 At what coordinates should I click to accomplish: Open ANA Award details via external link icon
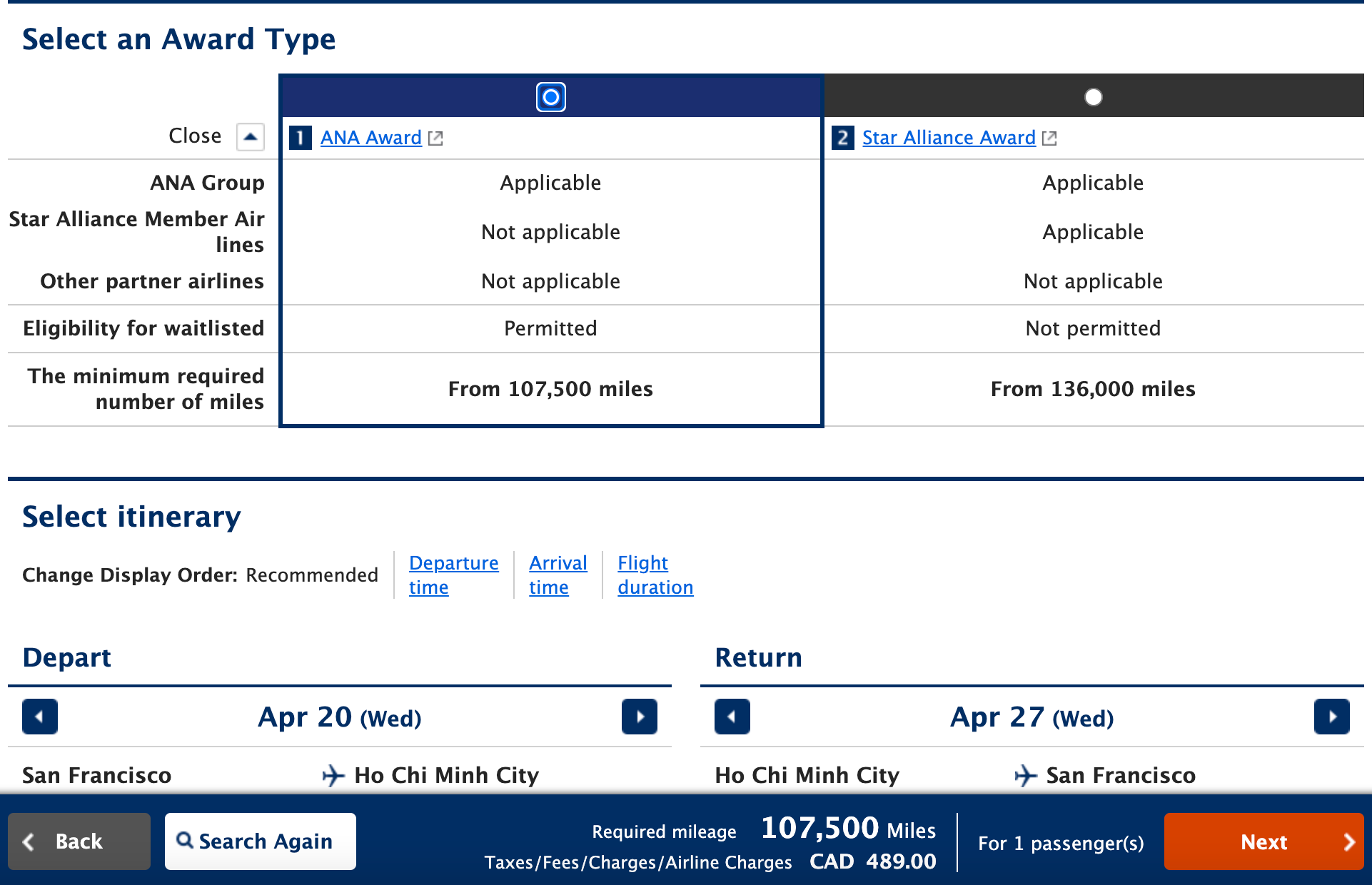[x=436, y=138]
